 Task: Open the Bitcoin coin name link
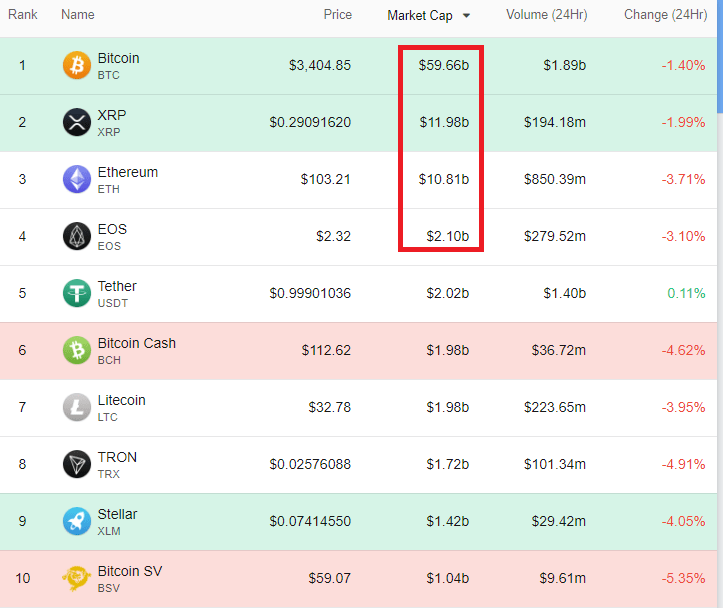(x=118, y=58)
